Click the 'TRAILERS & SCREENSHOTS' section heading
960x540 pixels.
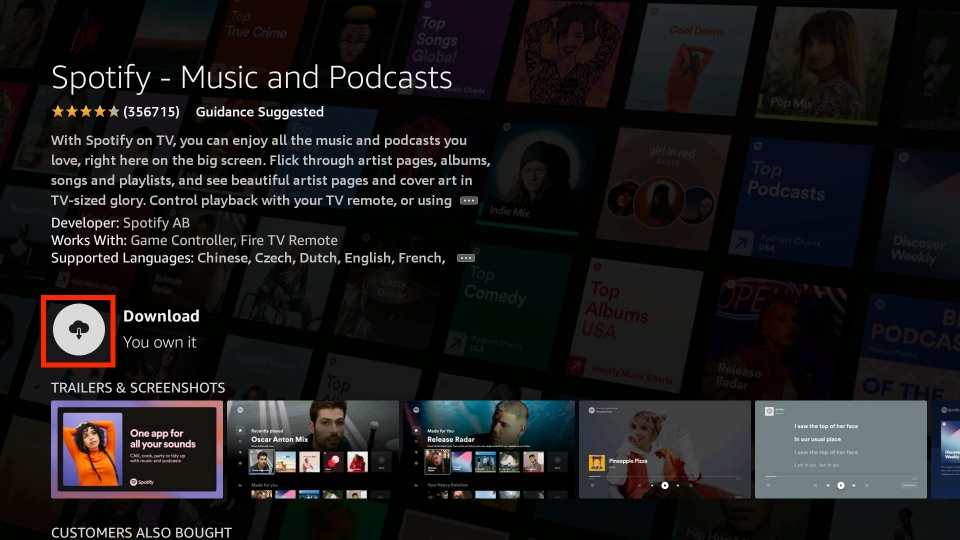[138, 388]
